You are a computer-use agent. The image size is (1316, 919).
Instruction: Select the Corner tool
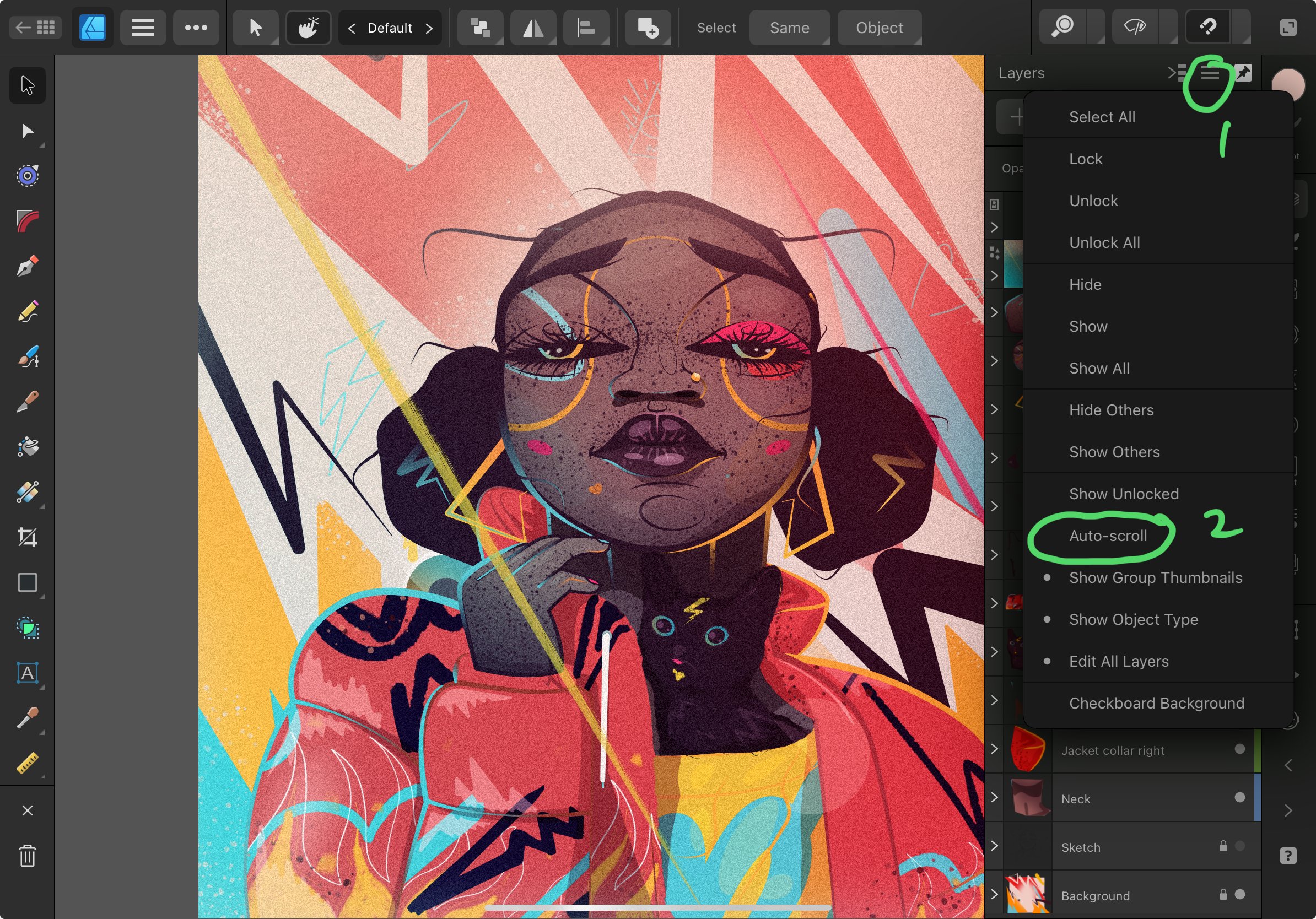(28, 220)
